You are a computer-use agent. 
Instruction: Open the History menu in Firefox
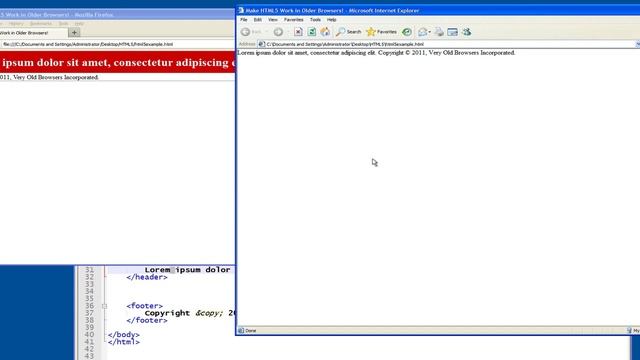pos(16,24)
